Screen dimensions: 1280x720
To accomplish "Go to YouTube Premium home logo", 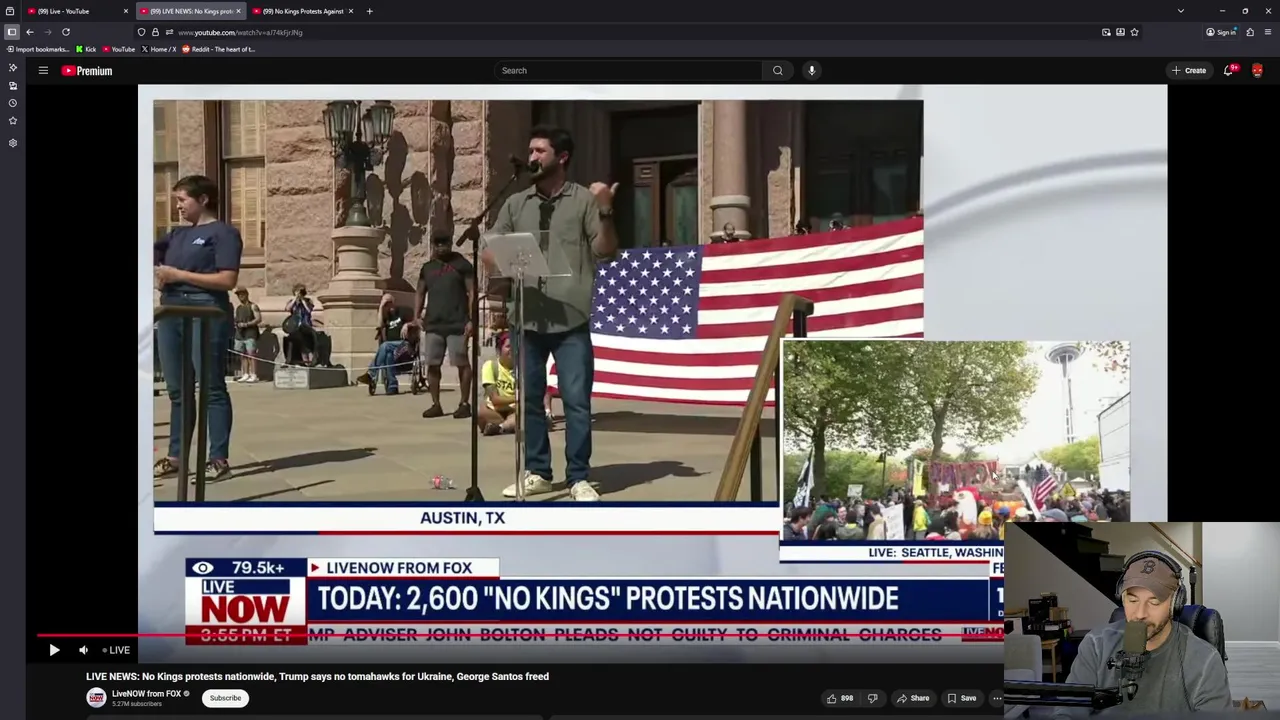I will (x=87, y=70).
